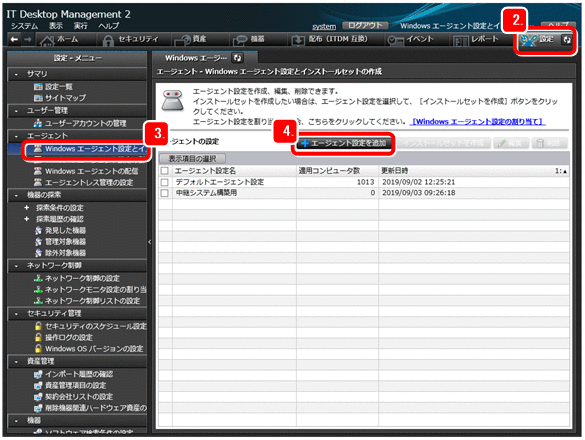Open Windows OS バージョンの設定
This screenshot has height=440, width=585.
click(94, 349)
